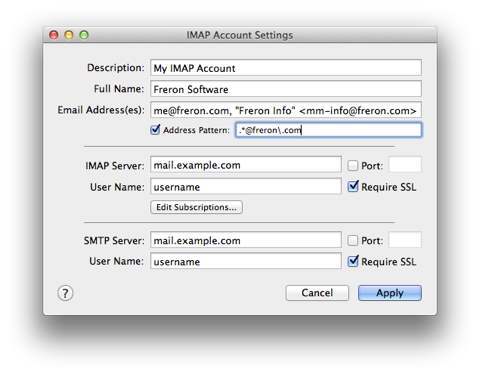Click the SMTP Server: label

point(114,240)
